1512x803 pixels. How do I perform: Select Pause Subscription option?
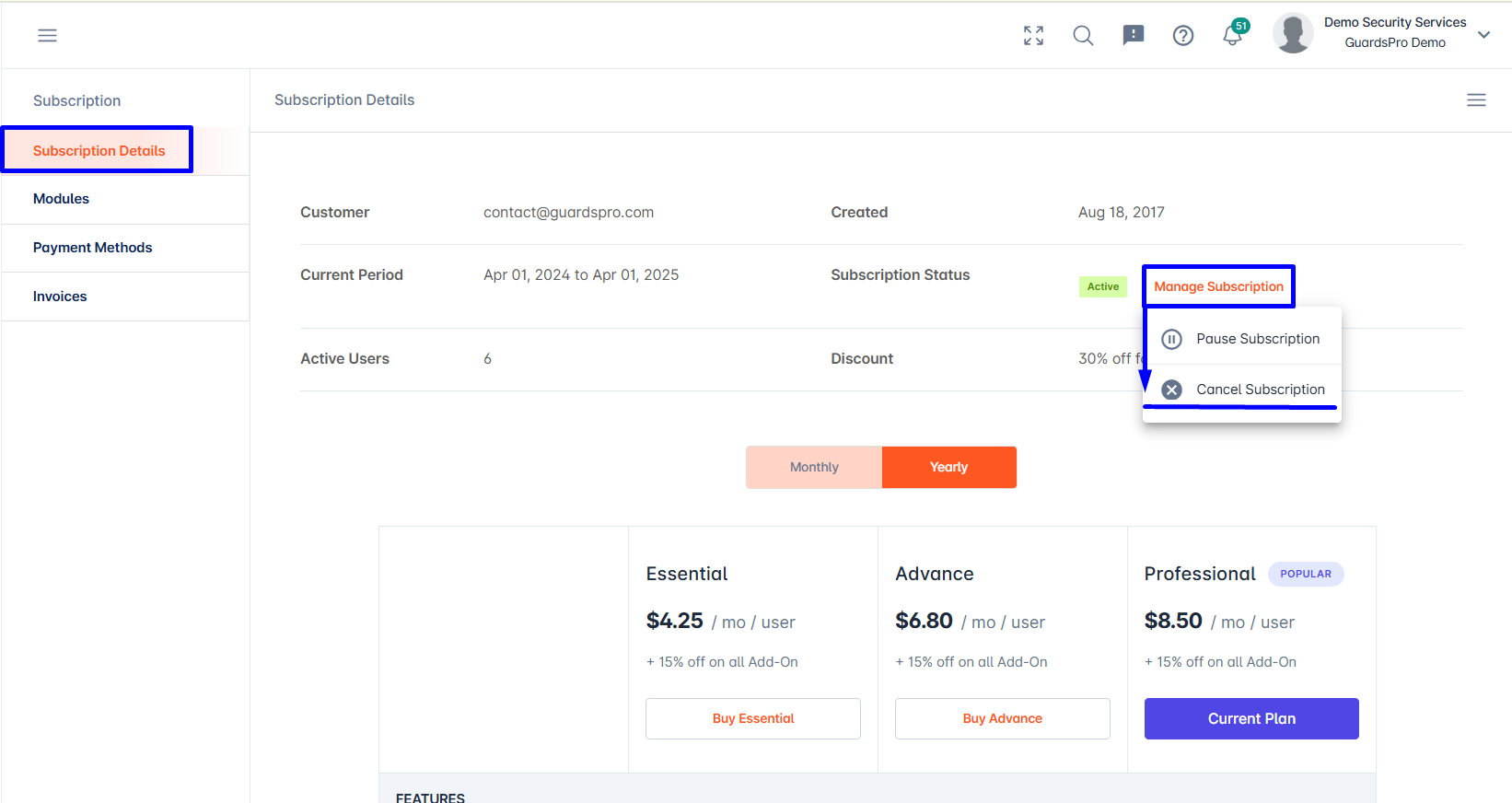(1257, 339)
